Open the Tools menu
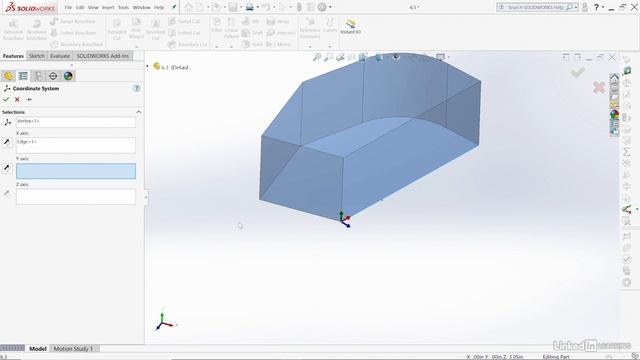640x360 pixels. point(123,7)
